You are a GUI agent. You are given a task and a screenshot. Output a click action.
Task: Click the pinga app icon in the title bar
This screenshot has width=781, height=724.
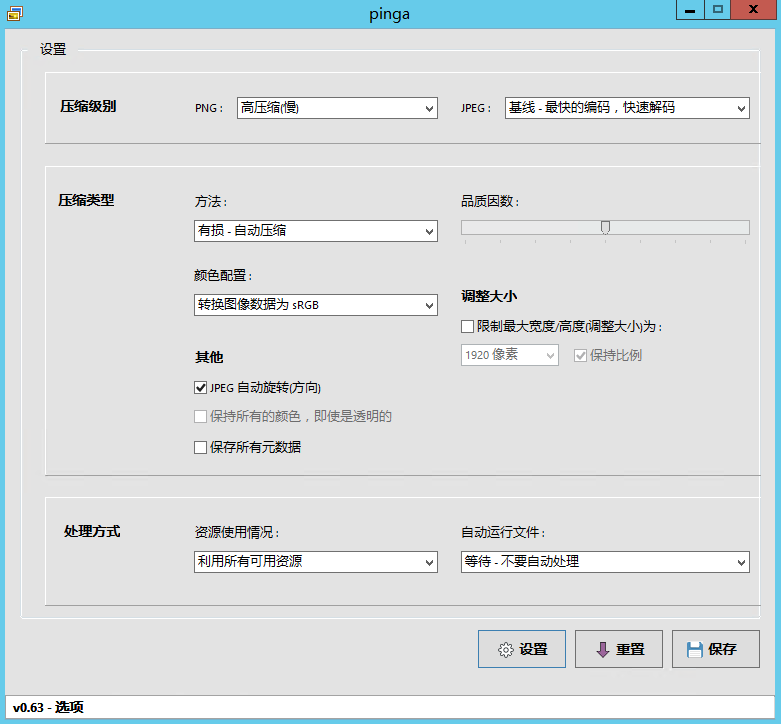(x=14, y=11)
